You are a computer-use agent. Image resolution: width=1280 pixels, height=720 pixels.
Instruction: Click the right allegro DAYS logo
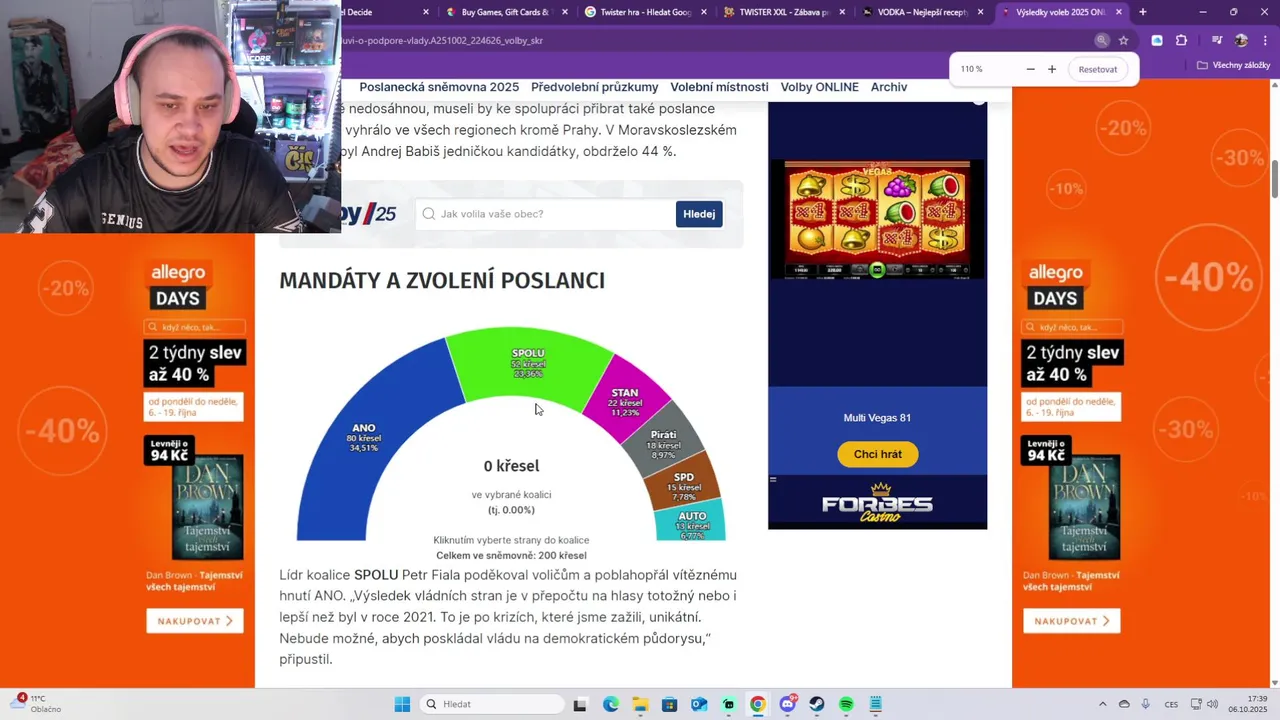[1055, 285]
